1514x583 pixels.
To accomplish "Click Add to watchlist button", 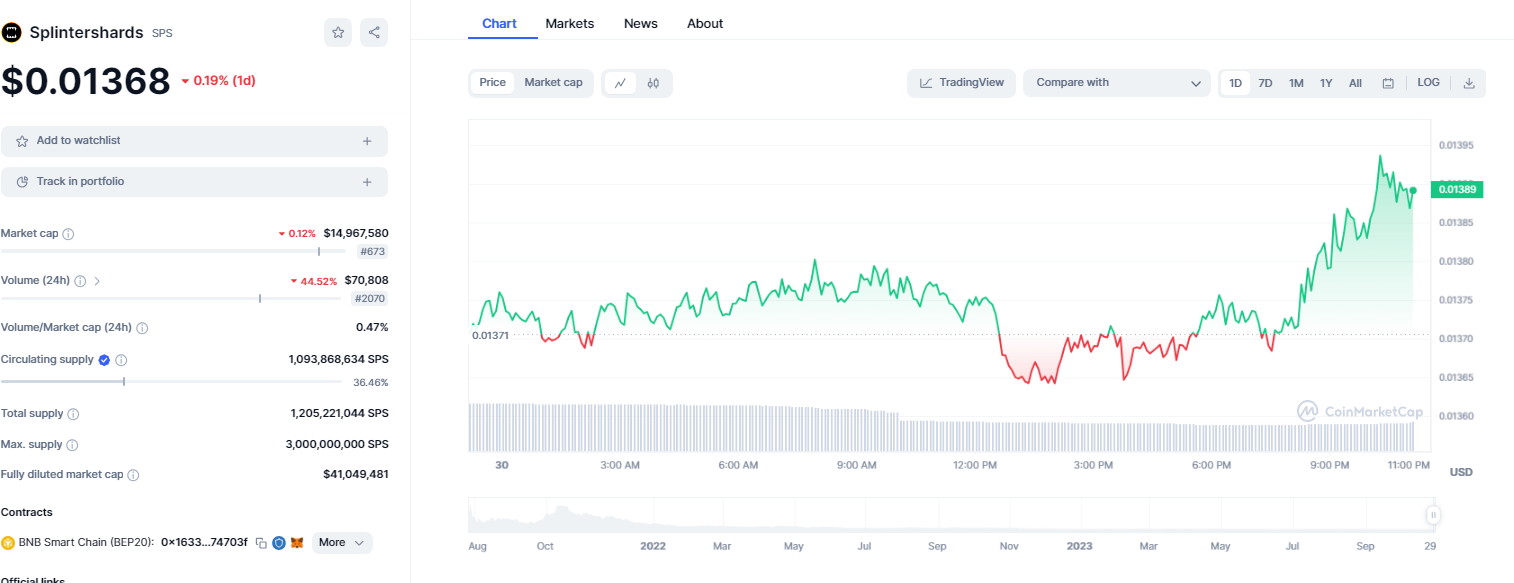I will pos(194,141).
